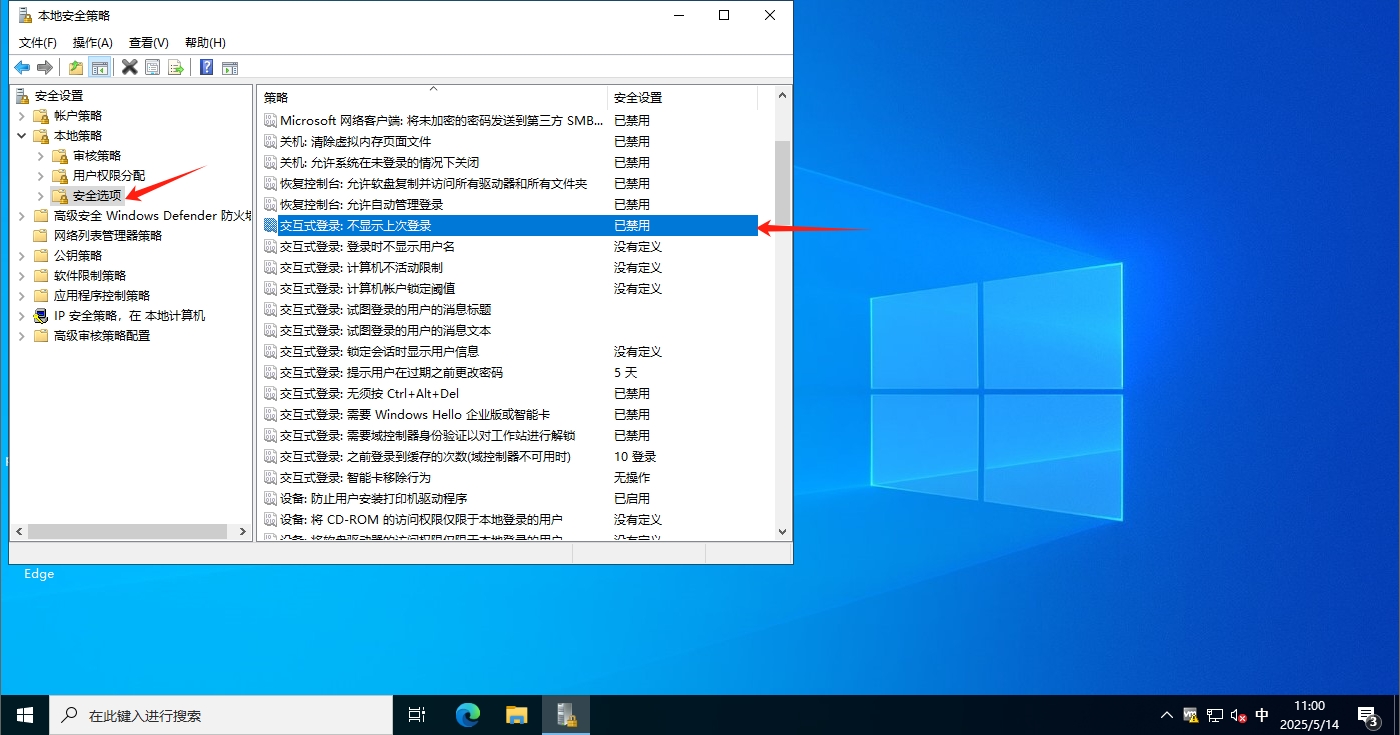
Task: Expand the 高级安全 Windows Defender node
Action: coord(22,216)
